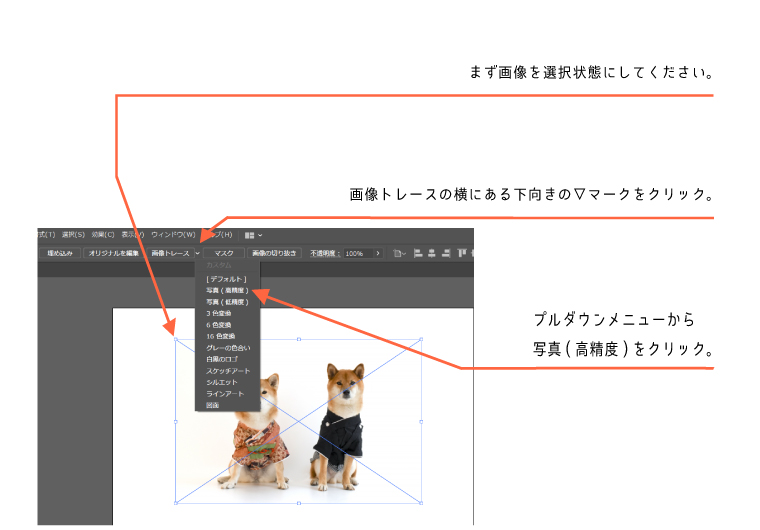Open the align-to selection dropdown icon
The width and height of the screenshot is (760, 530).
coord(399,253)
